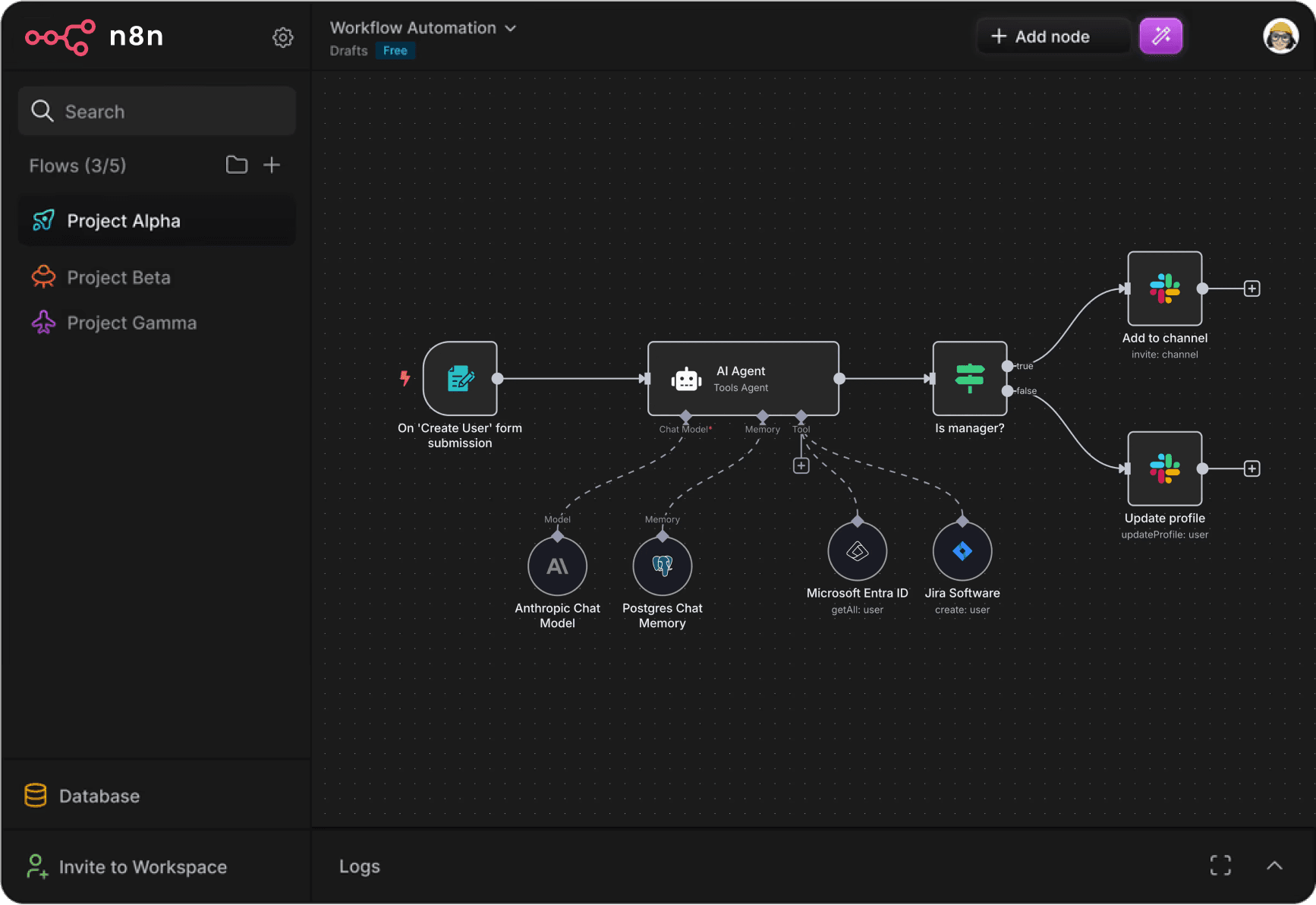Select the AI Agent robot icon

click(686, 379)
